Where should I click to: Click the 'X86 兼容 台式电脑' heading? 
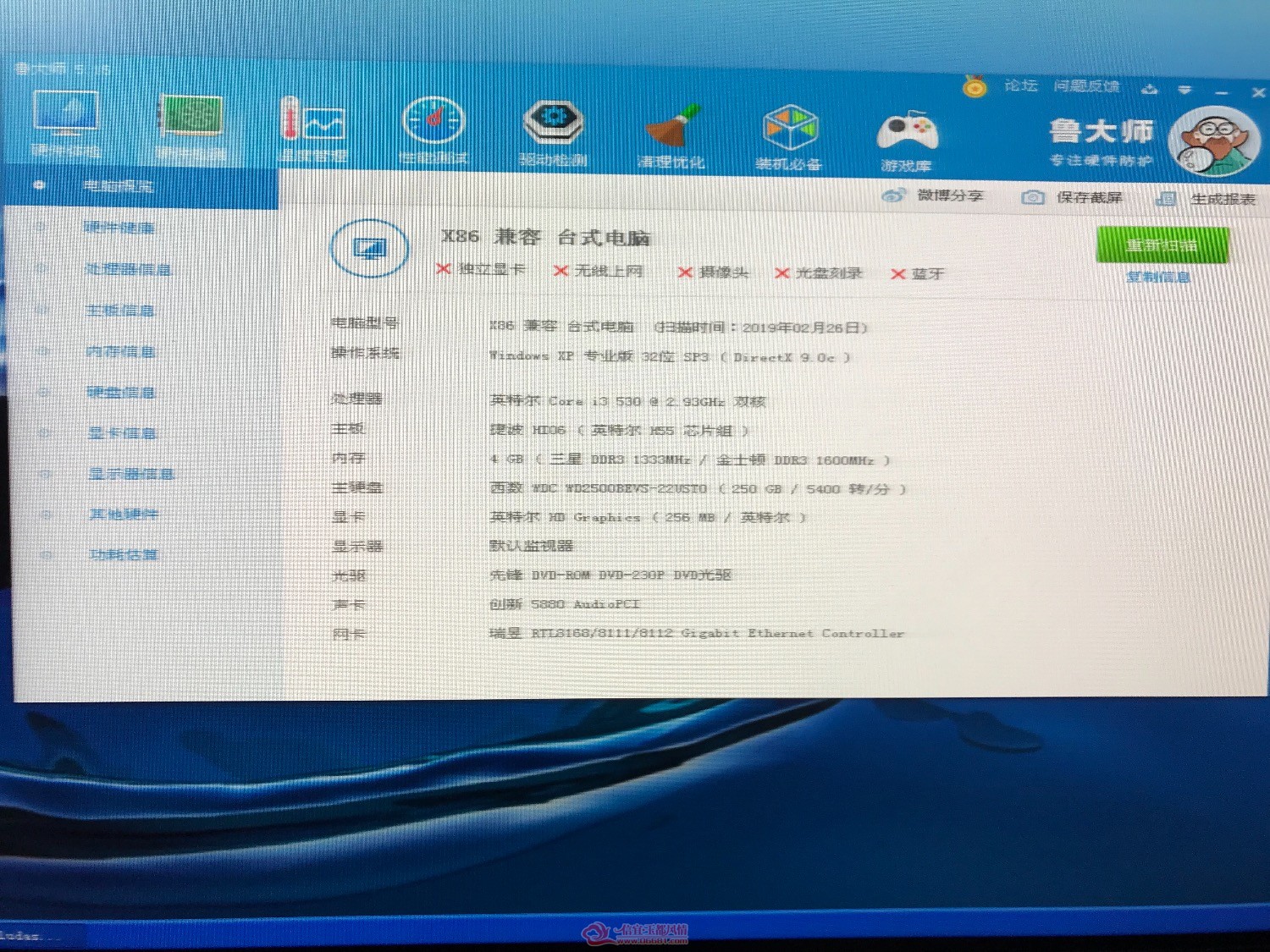(546, 237)
